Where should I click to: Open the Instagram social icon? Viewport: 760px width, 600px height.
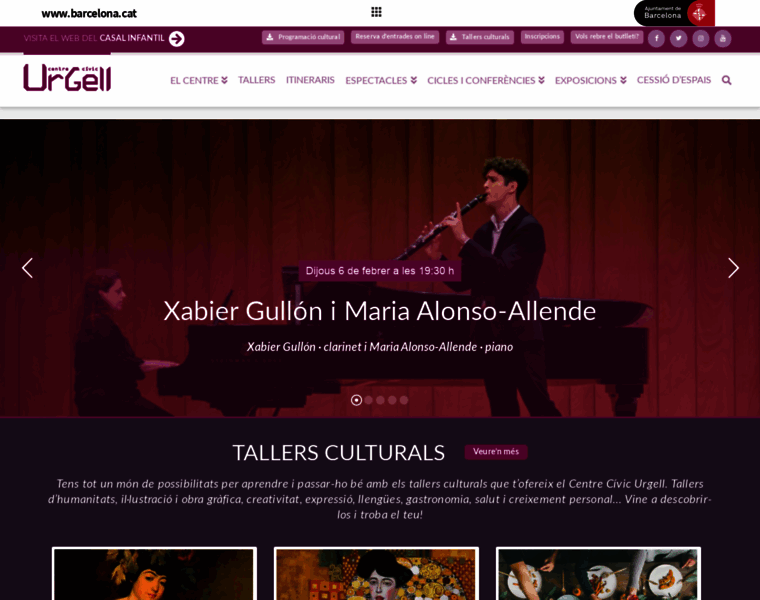700,38
